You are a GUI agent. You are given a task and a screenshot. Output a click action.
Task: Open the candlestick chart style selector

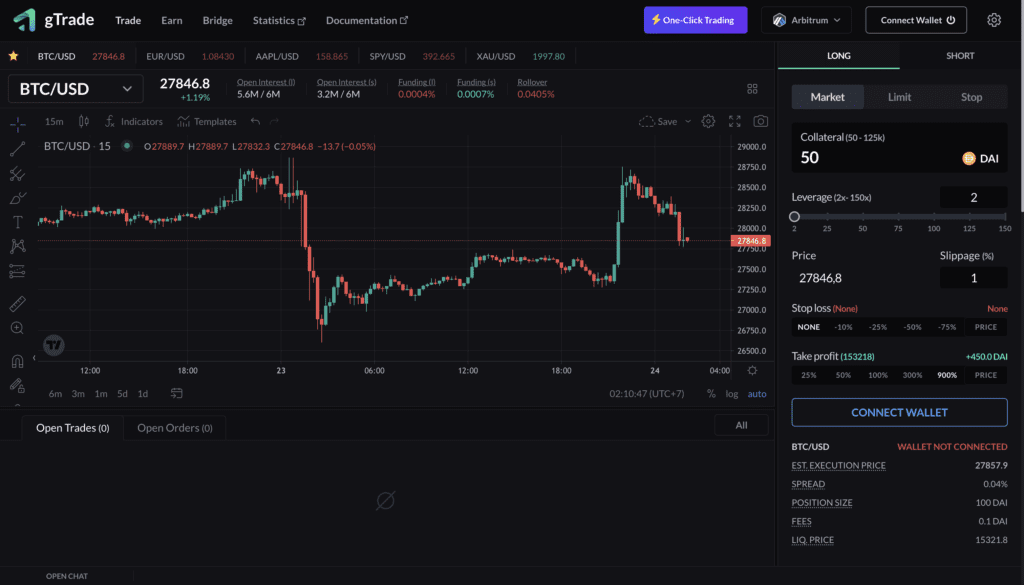[x=84, y=121]
